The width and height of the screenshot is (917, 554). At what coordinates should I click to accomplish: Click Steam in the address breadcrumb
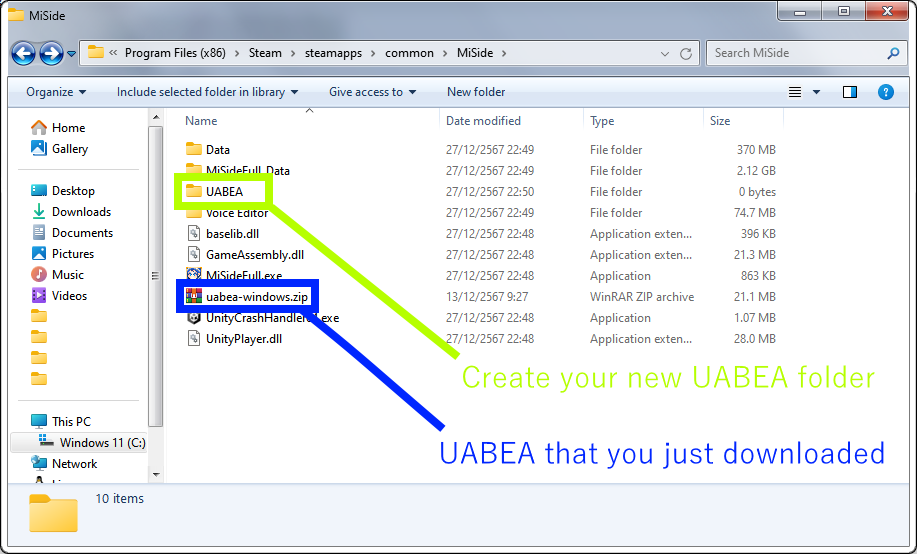click(x=265, y=53)
